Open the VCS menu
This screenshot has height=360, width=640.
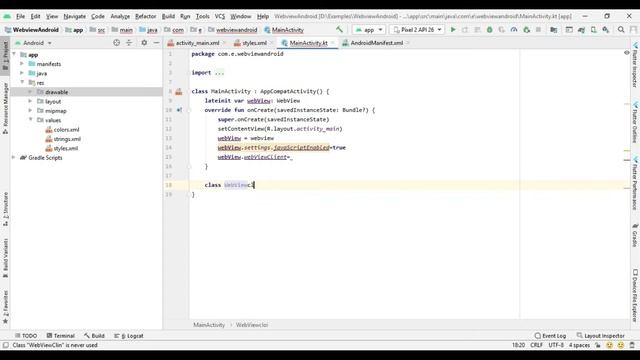coord(220,16)
